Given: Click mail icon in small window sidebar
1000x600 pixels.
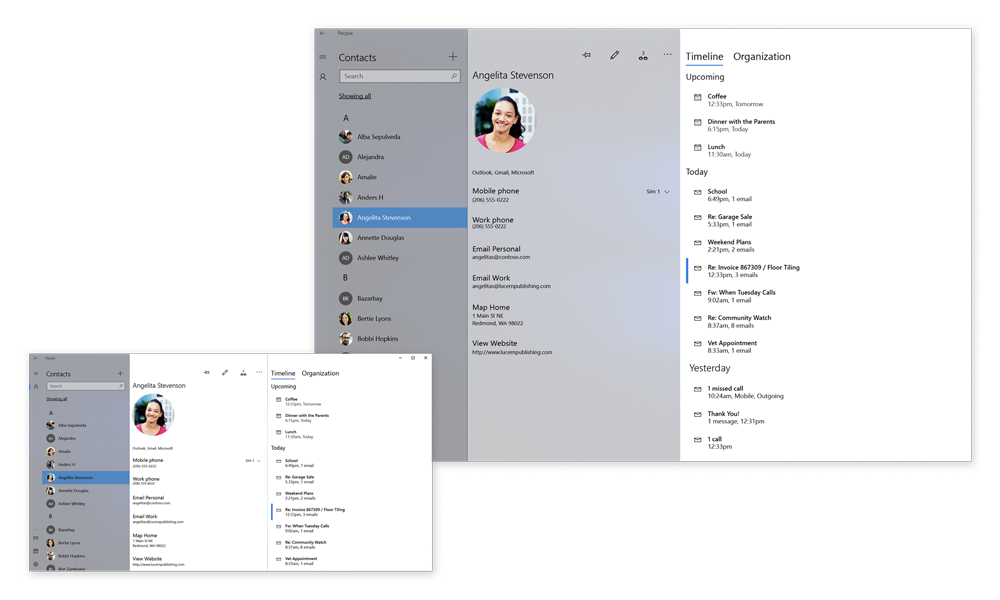Looking at the screenshot, I should [x=36, y=538].
